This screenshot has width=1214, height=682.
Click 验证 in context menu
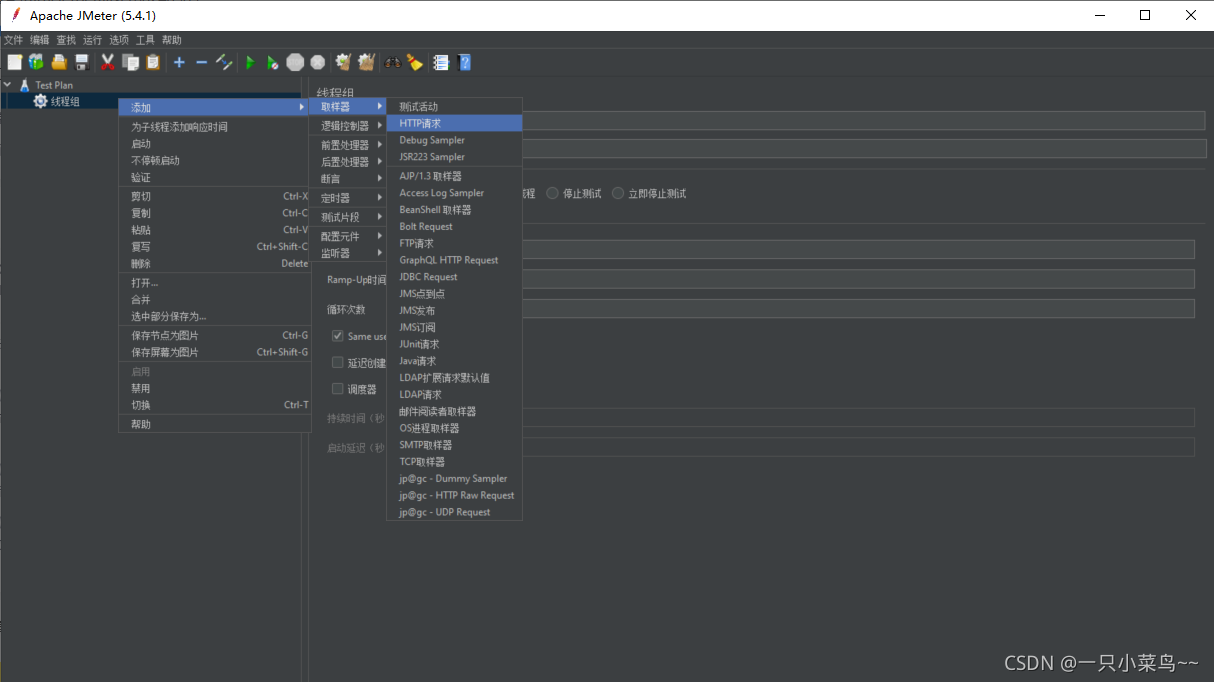pos(215,177)
